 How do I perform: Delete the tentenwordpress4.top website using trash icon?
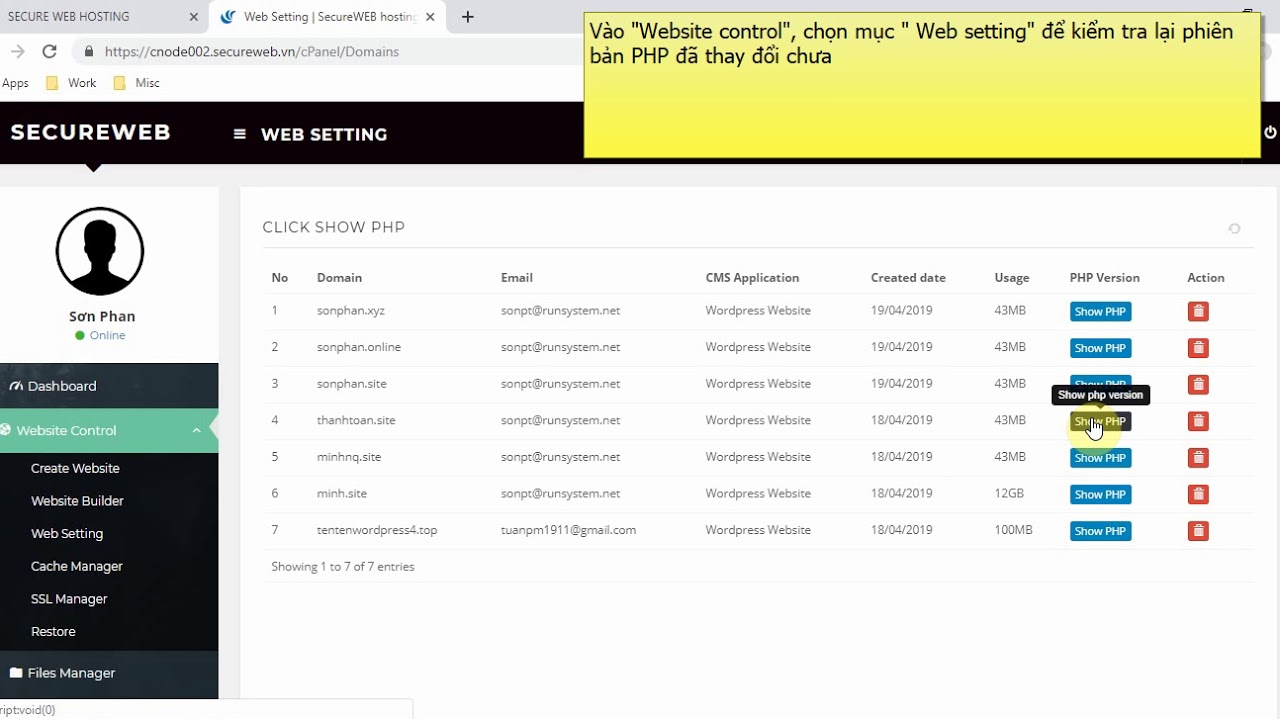[1198, 531]
